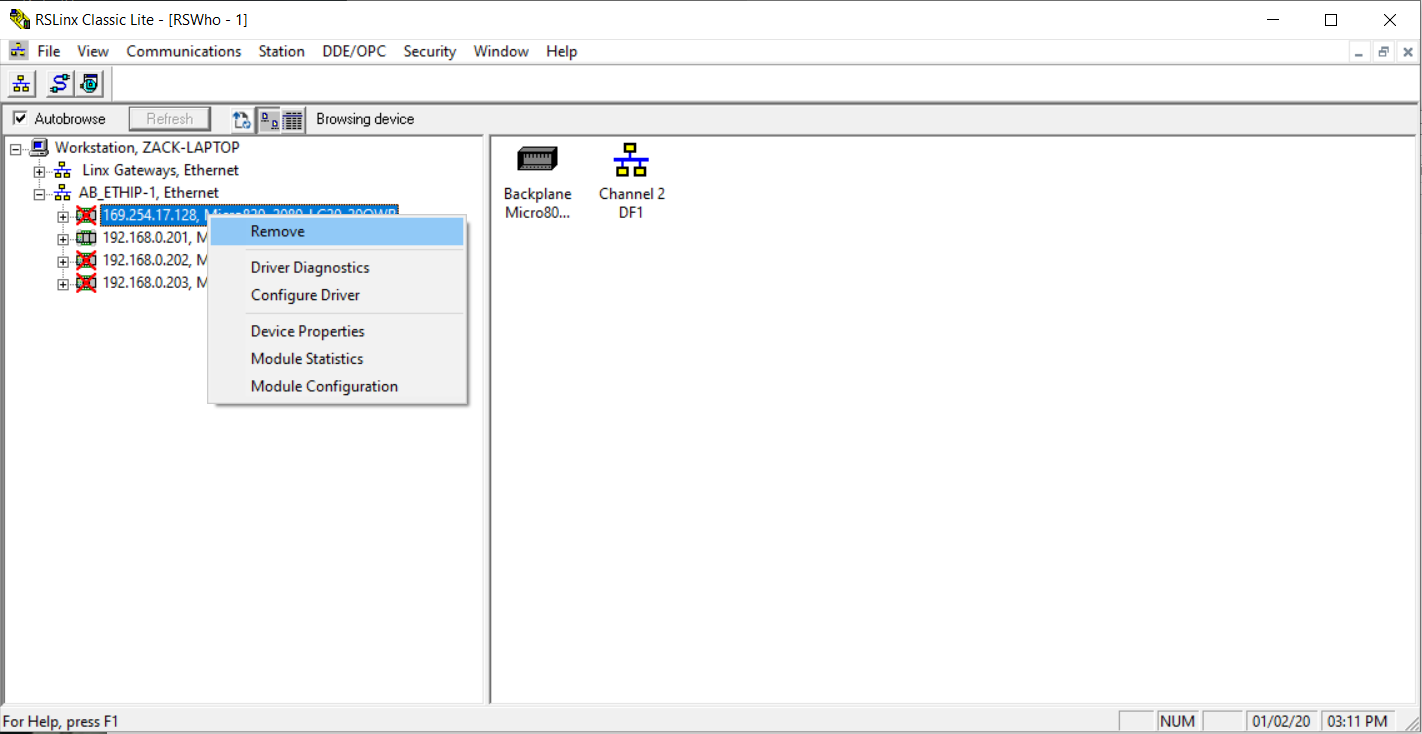Screen dimensions: 1422x734
Task: Expand the 192.168.0.202 device node
Action: coord(63,261)
